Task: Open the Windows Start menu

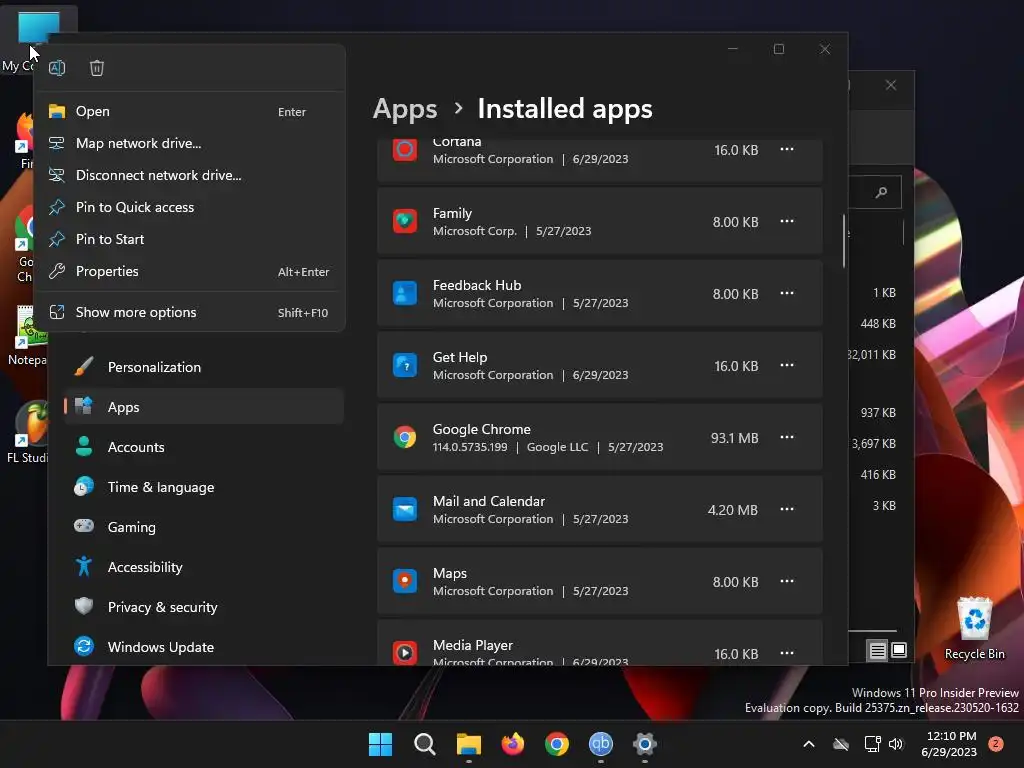Action: pos(380,744)
